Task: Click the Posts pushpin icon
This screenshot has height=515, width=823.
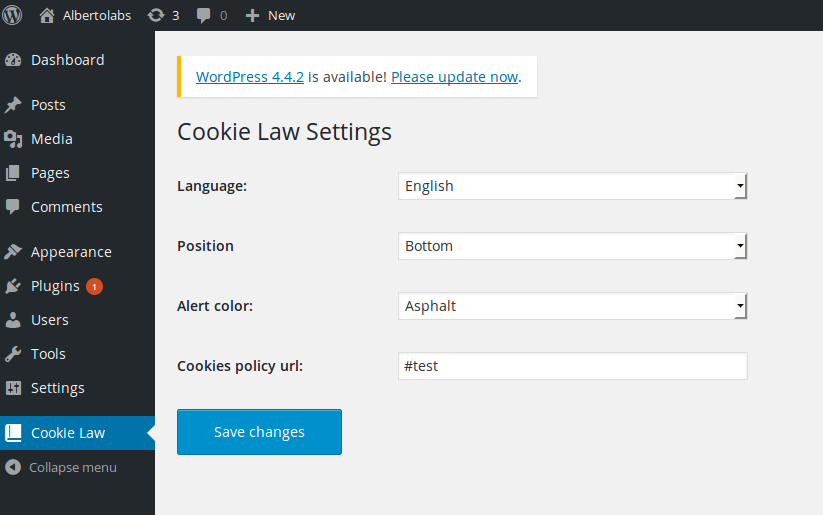Action: 13,105
